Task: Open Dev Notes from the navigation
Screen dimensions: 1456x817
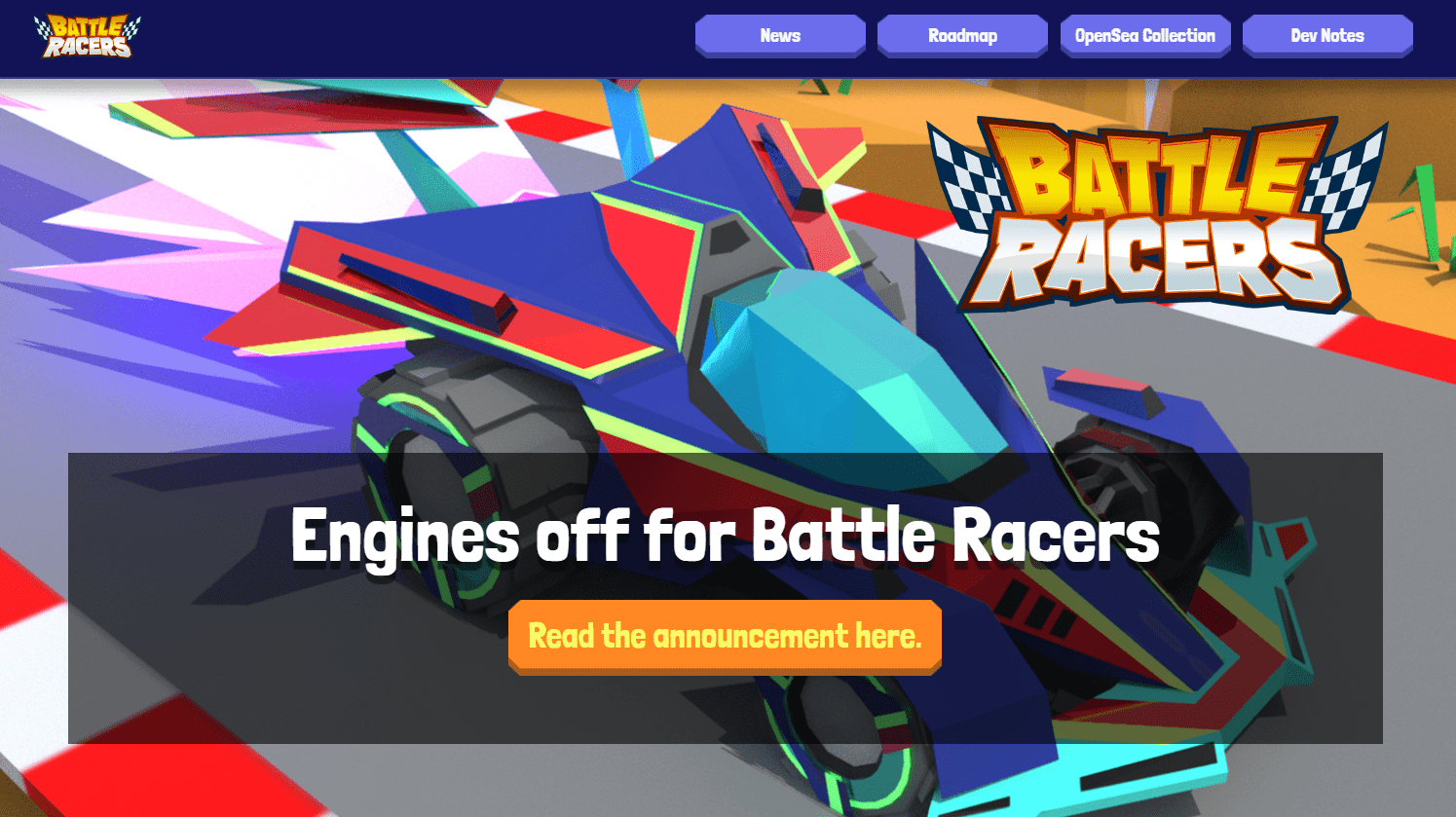Action: point(1327,36)
